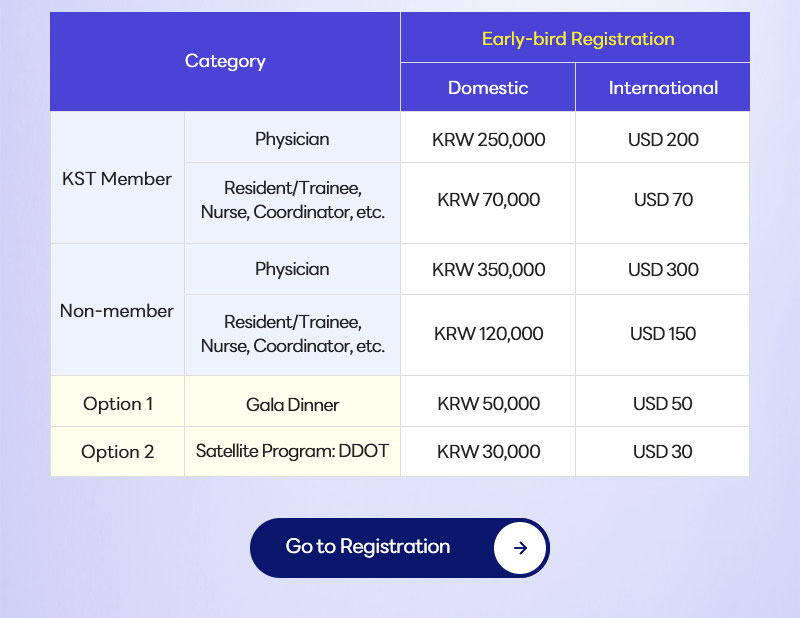Click the International column header
The height and width of the screenshot is (618, 800).
pos(663,88)
